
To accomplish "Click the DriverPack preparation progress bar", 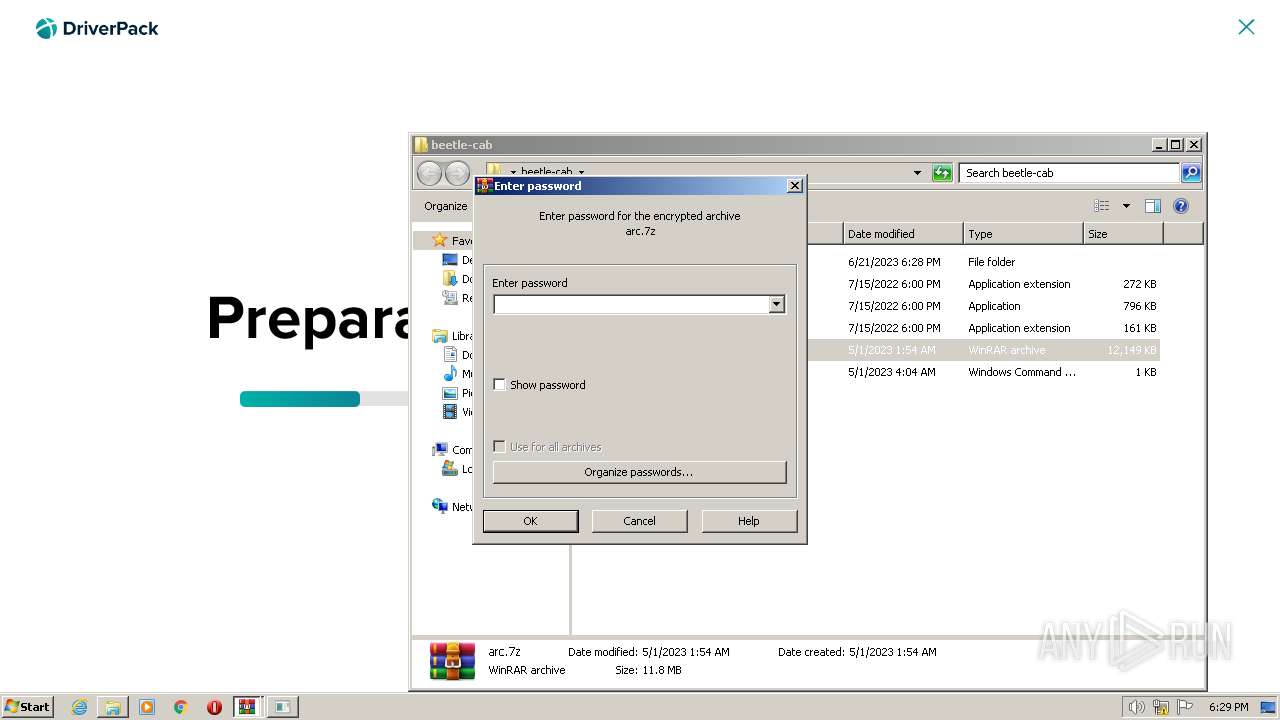I will click(x=324, y=399).
